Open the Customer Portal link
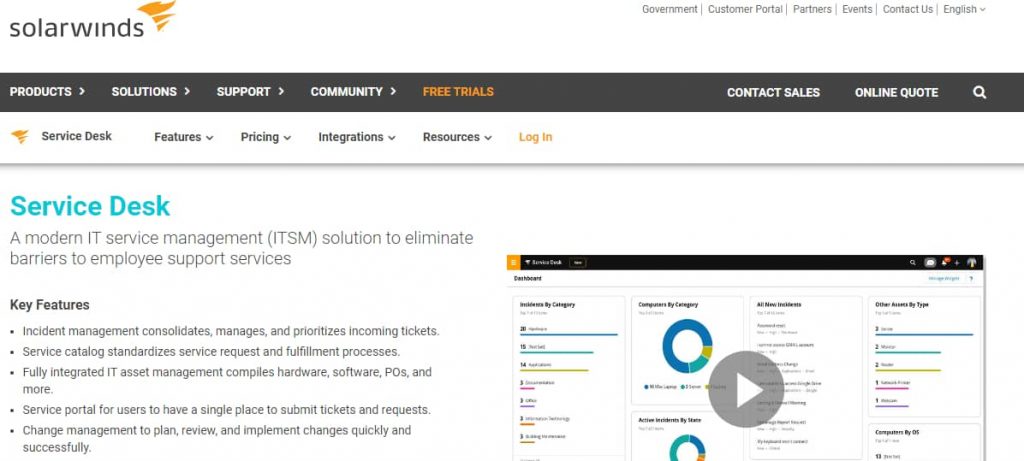Image resolution: width=1024 pixels, height=461 pixels. [745, 9]
